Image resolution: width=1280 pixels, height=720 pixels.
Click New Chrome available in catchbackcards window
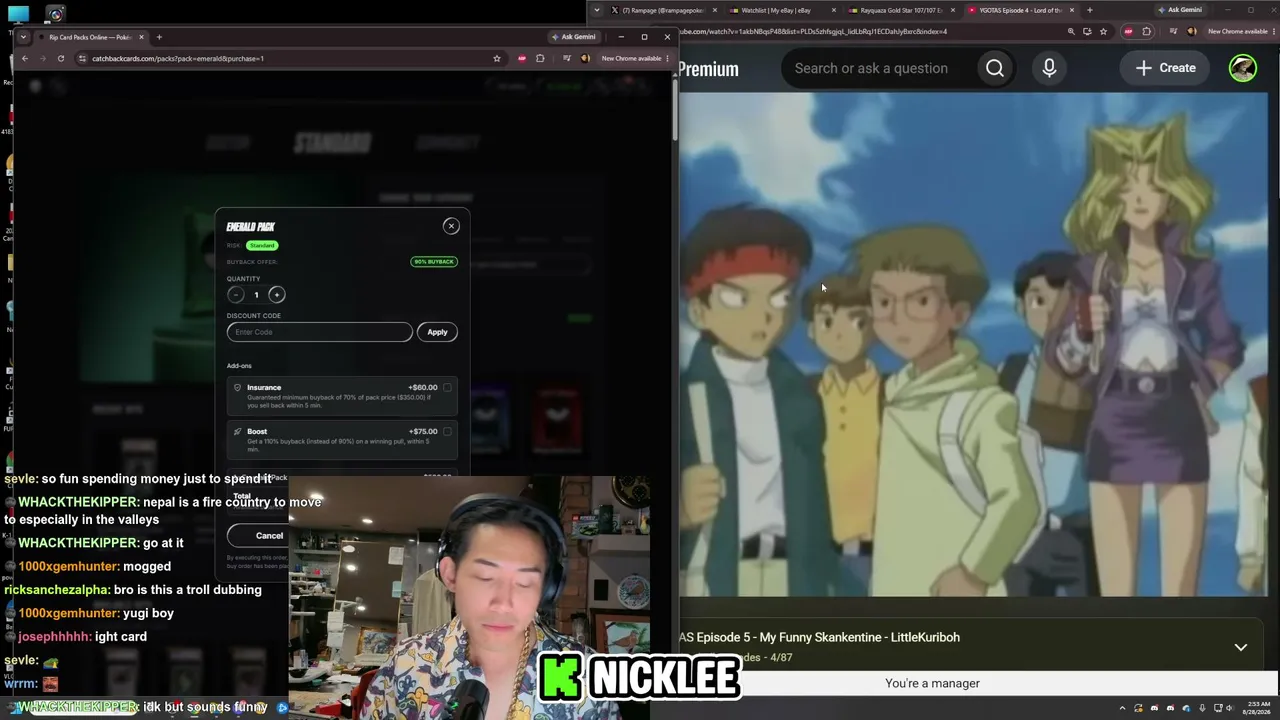pos(635,58)
